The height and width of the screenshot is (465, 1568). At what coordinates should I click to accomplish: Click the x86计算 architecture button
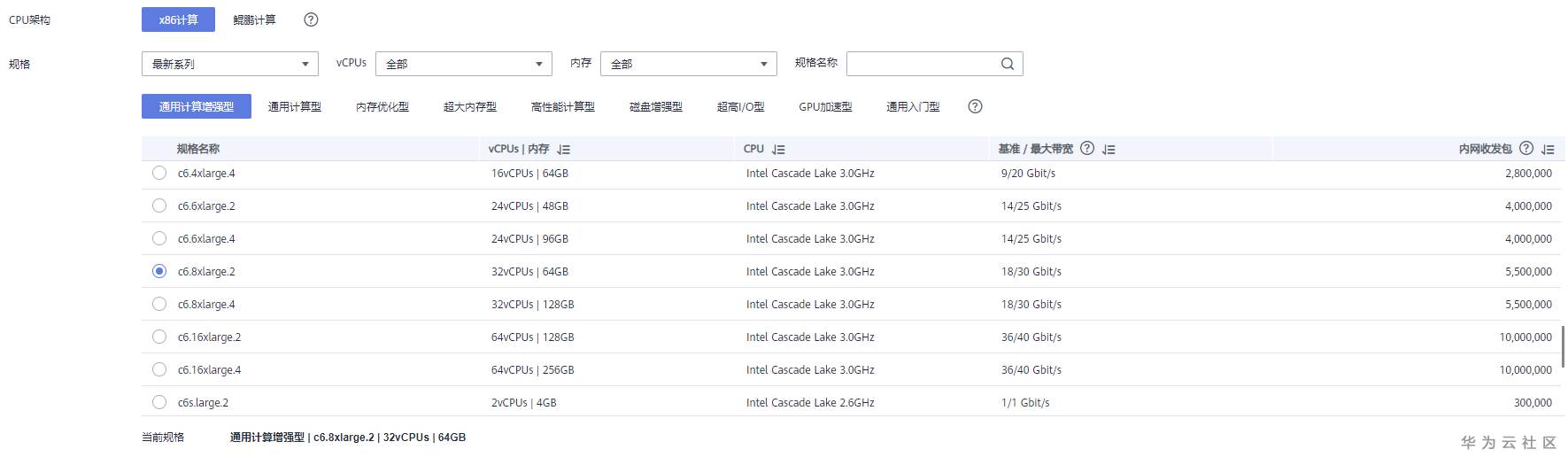(x=178, y=19)
